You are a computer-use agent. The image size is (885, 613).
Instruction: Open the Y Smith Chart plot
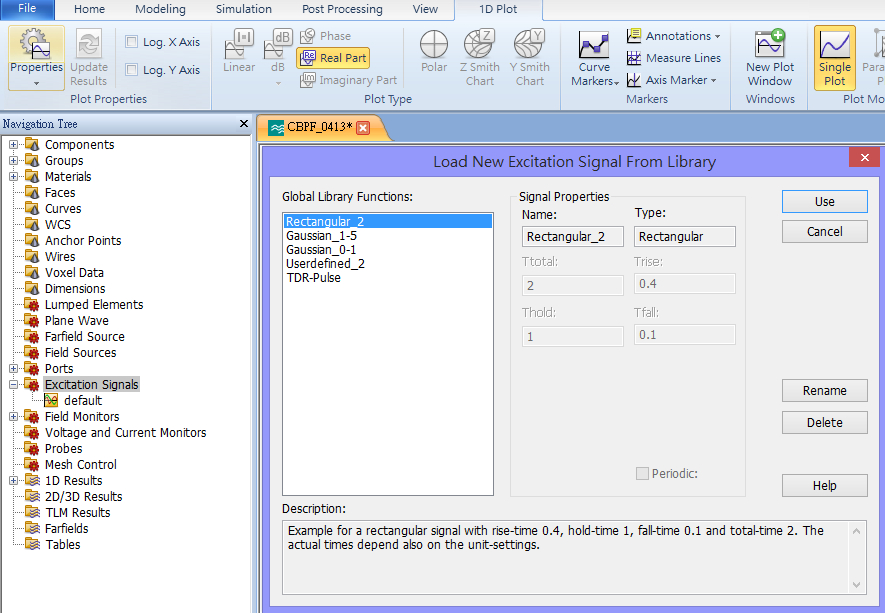click(529, 58)
